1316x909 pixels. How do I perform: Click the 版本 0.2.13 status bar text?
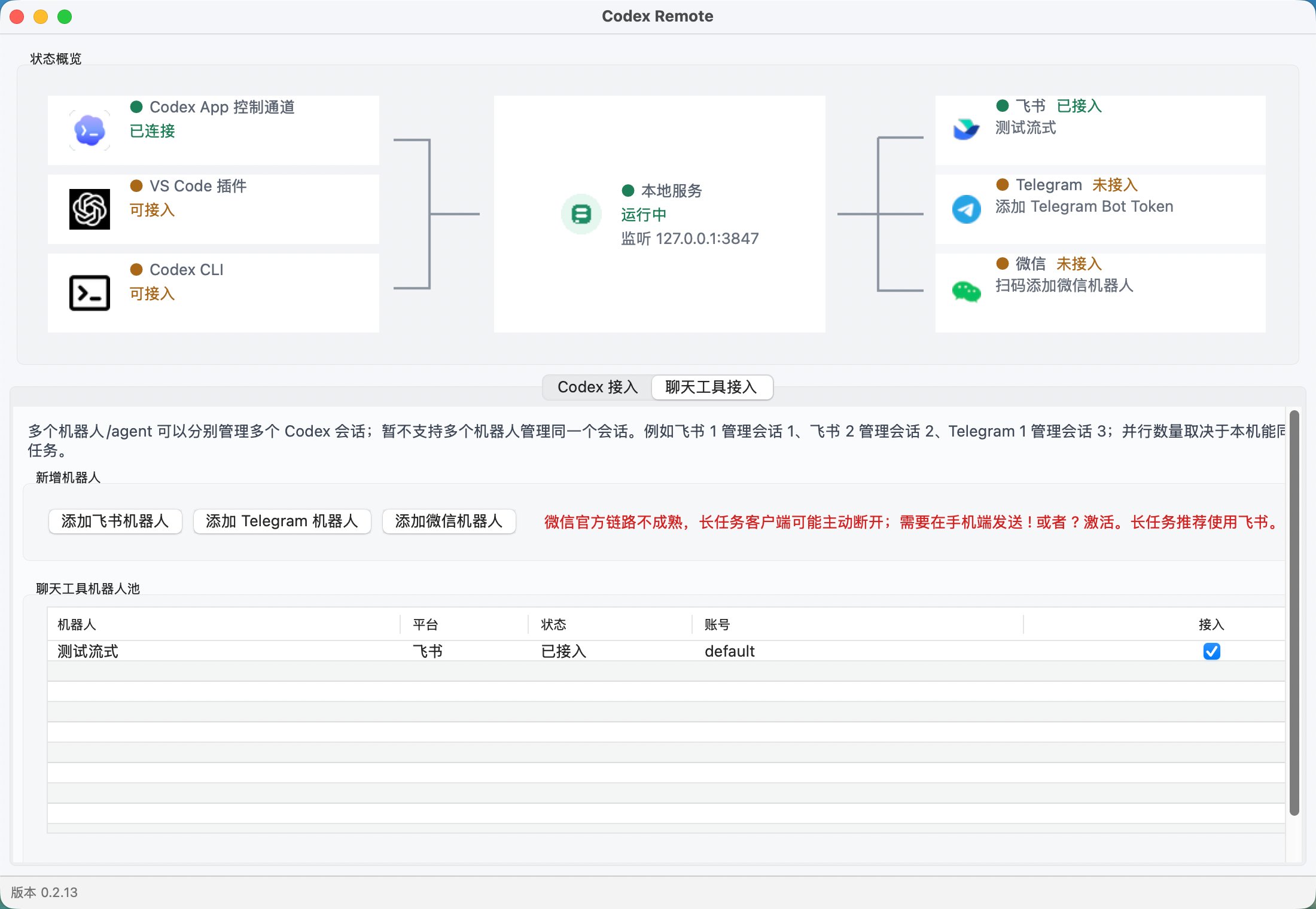[x=44, y=892]
